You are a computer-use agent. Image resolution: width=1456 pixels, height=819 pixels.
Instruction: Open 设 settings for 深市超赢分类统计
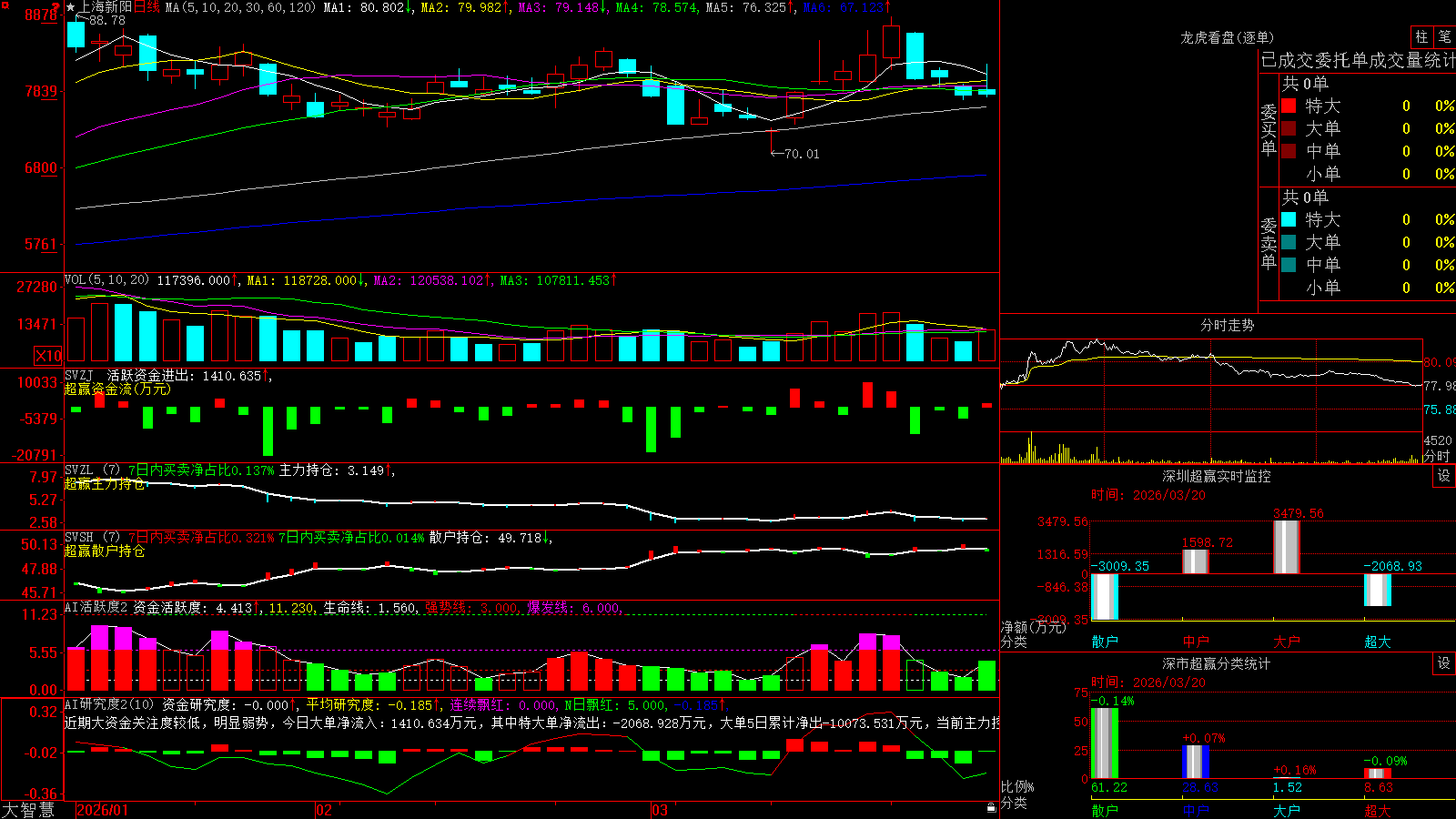pyautogui.click(x=1444, y=663)
